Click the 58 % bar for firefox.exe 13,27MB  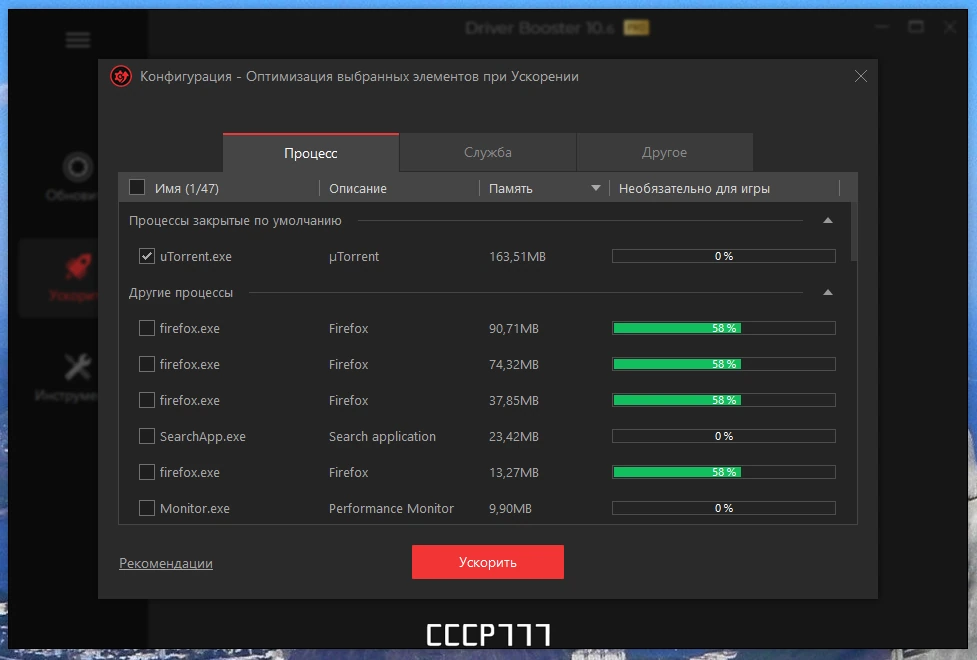pos(723,472)
